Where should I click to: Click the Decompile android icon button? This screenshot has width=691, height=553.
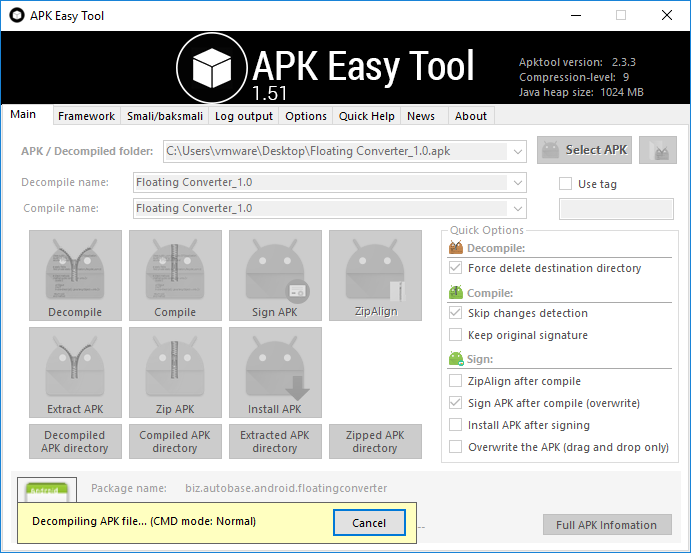(75, 275)
